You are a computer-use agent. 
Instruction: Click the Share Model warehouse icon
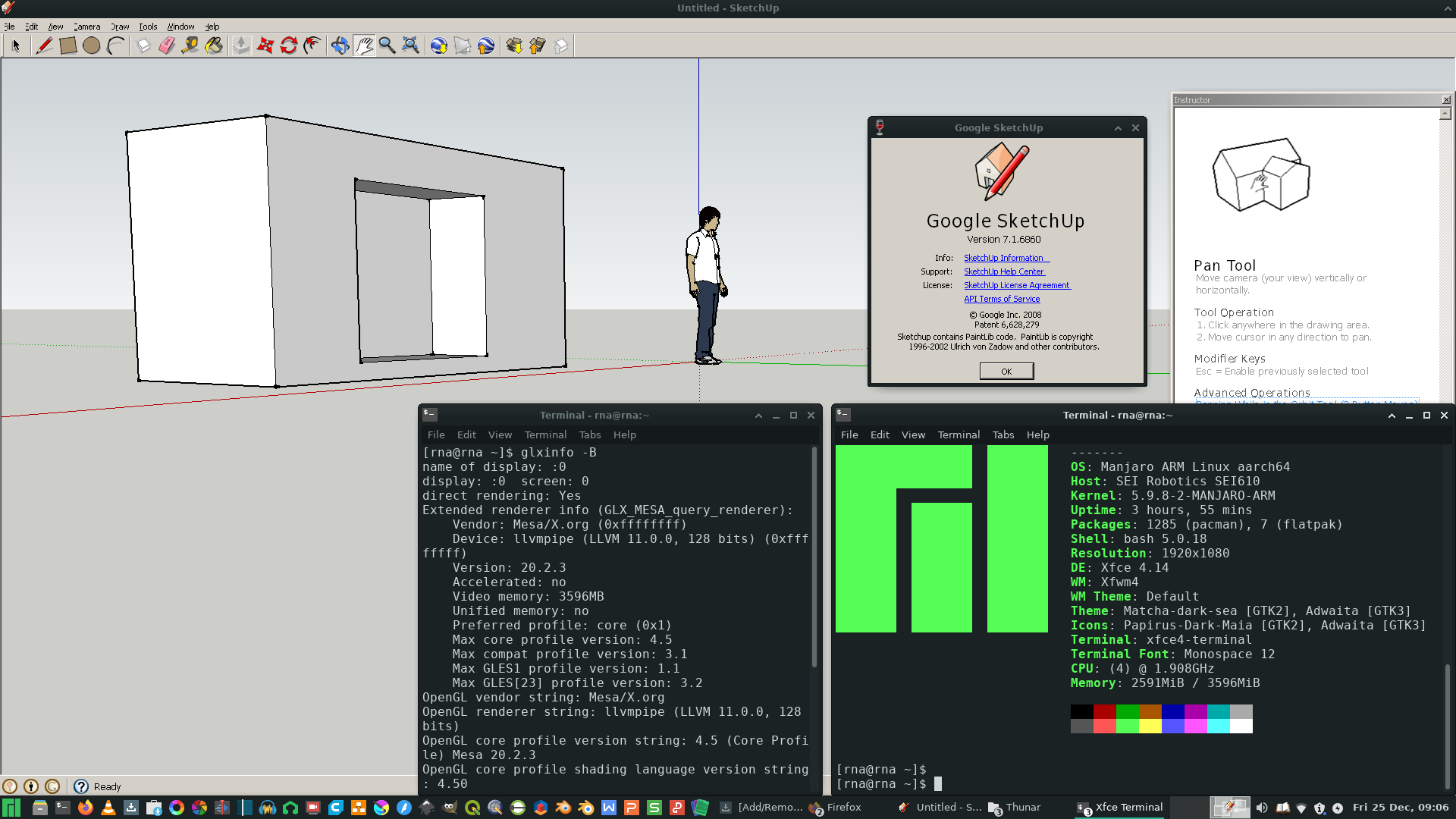(x=538, y=45)
